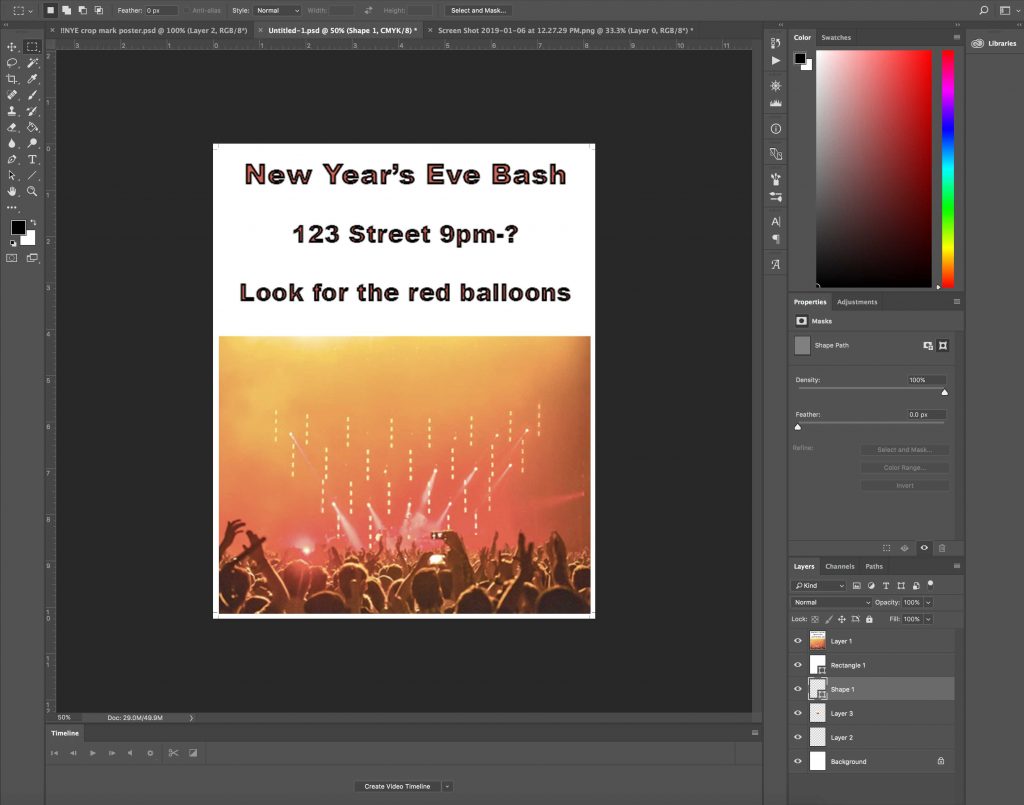The width and height of the screenshot is (1024, 805).
Task: Hide the Background layer
Action: [797, 761]
